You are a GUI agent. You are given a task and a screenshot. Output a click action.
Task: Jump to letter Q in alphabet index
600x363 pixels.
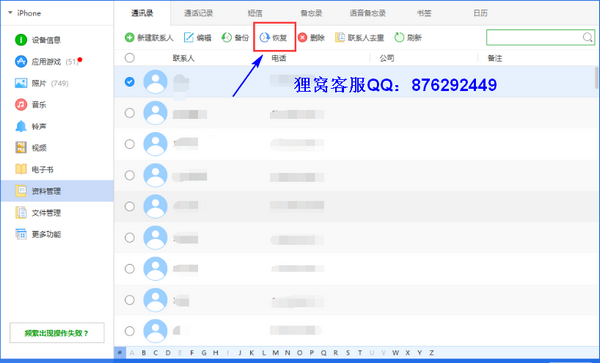tap(323, 353)
